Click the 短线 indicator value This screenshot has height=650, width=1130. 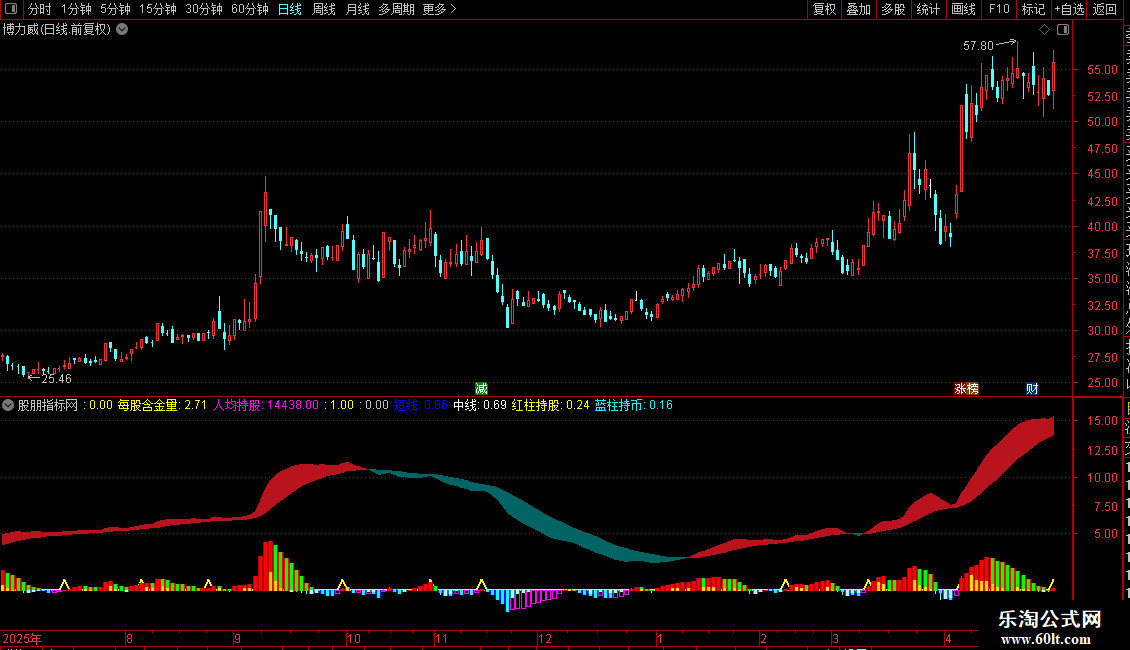tap(420, 405)
